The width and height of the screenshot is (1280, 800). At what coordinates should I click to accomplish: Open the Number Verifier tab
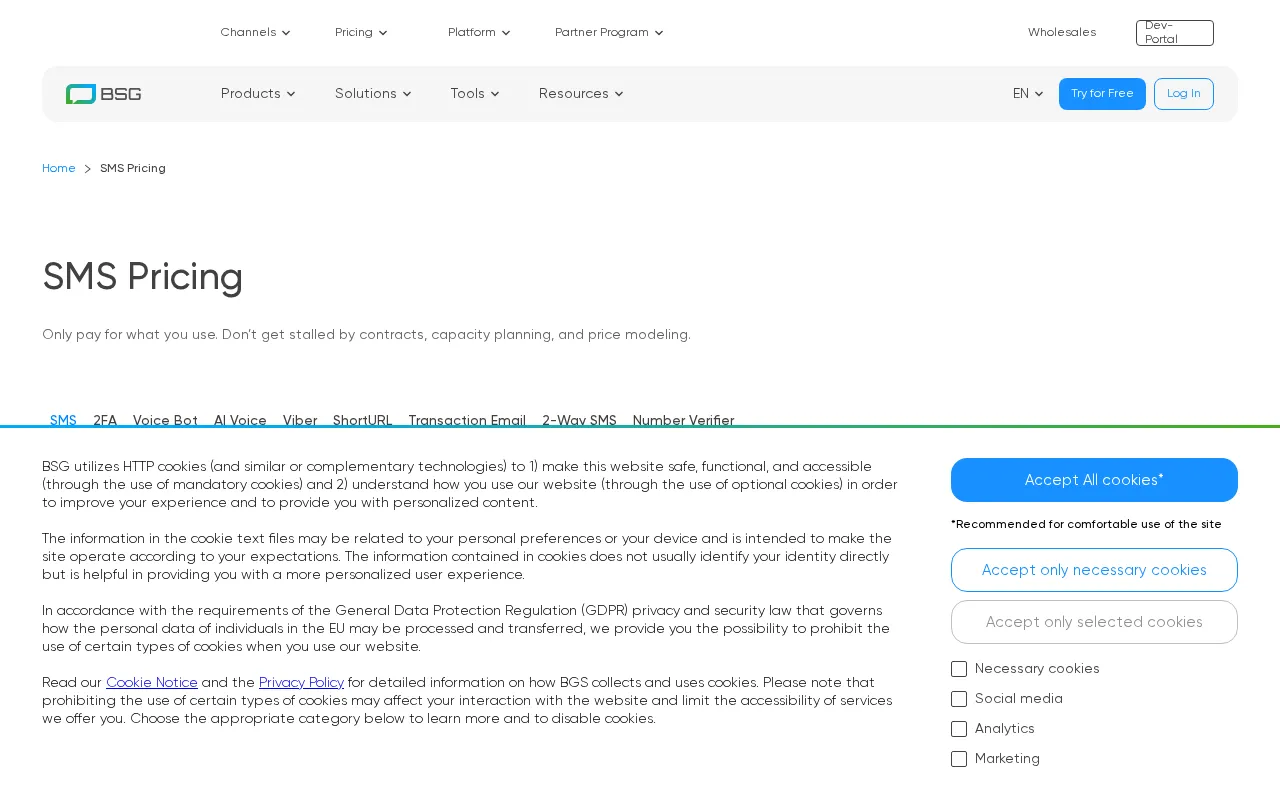[x=684, y=420]
